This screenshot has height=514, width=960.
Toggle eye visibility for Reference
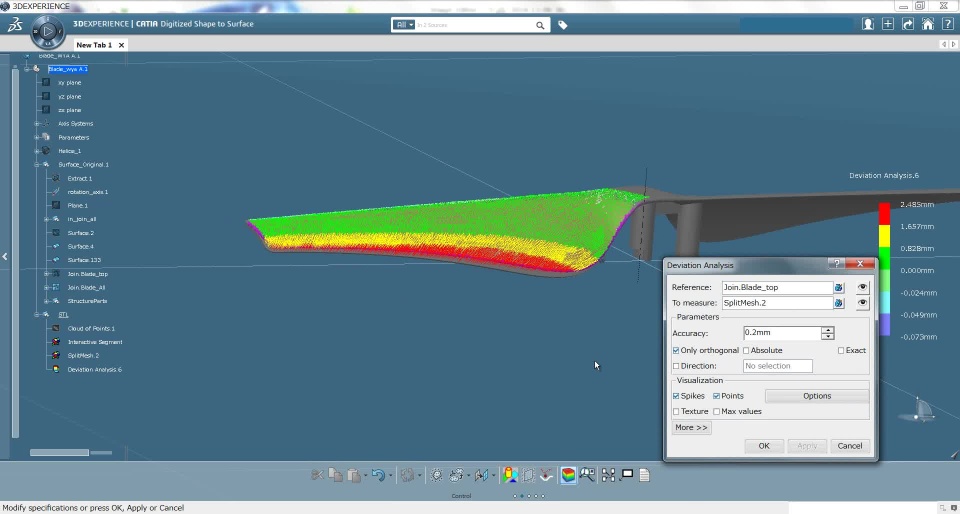point(863,288)
